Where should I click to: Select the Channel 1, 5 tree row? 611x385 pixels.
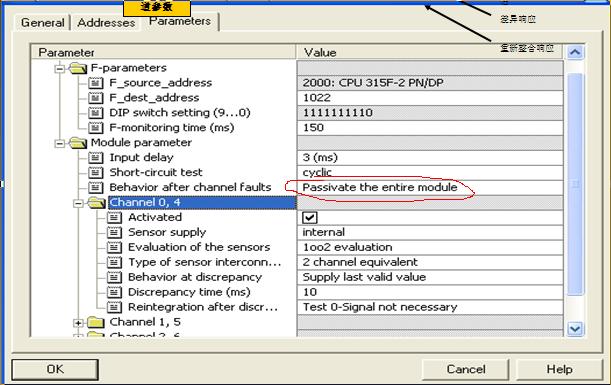point(145,322)
